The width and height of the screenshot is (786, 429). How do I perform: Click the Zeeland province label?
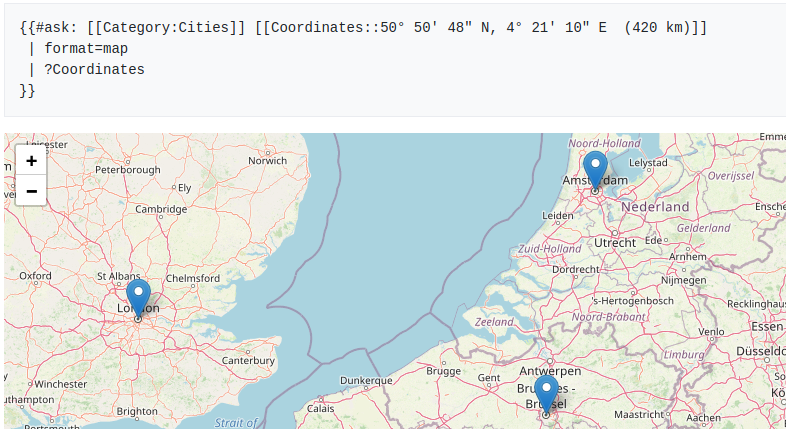(x=494, y=322)
